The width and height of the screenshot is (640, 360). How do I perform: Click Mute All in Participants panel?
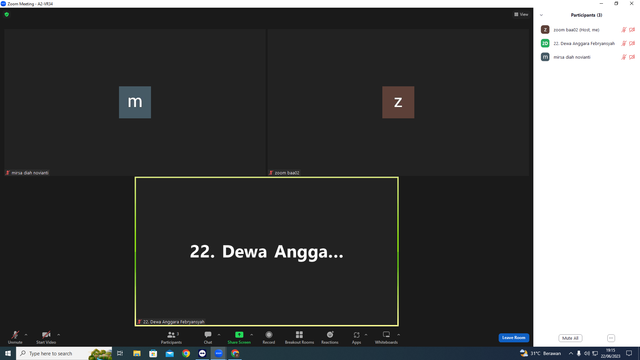click(x=570, y=338)
